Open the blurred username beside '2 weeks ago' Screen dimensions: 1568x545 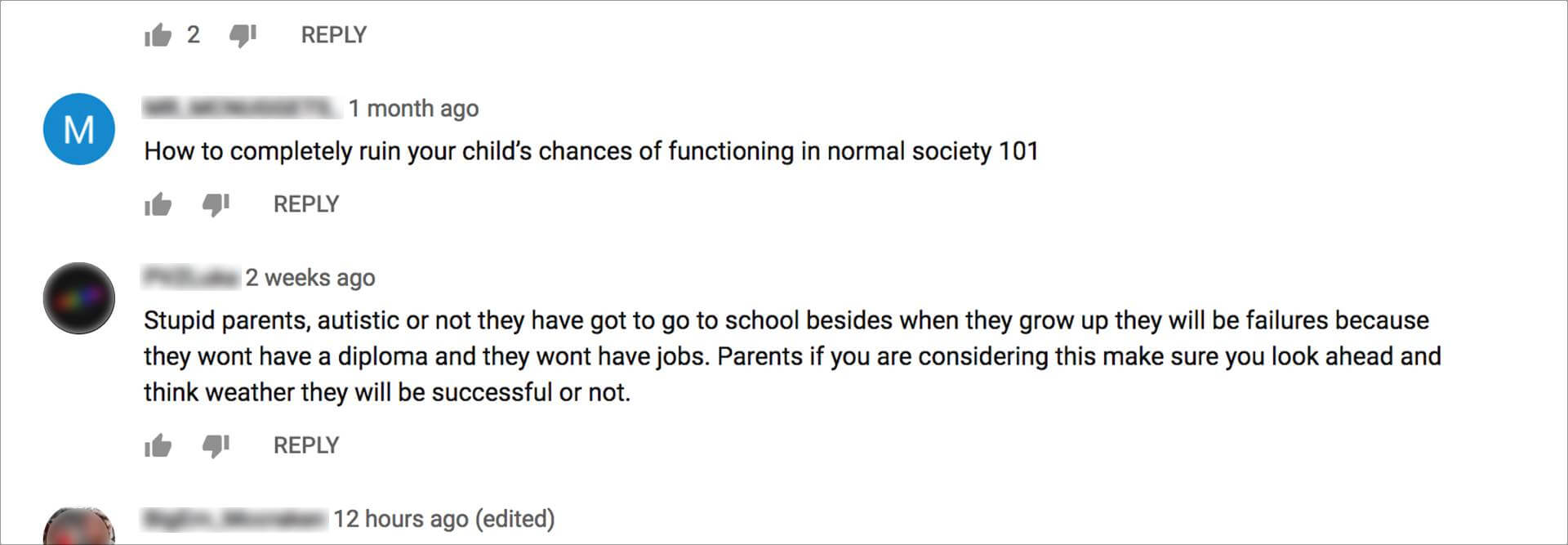191,277
